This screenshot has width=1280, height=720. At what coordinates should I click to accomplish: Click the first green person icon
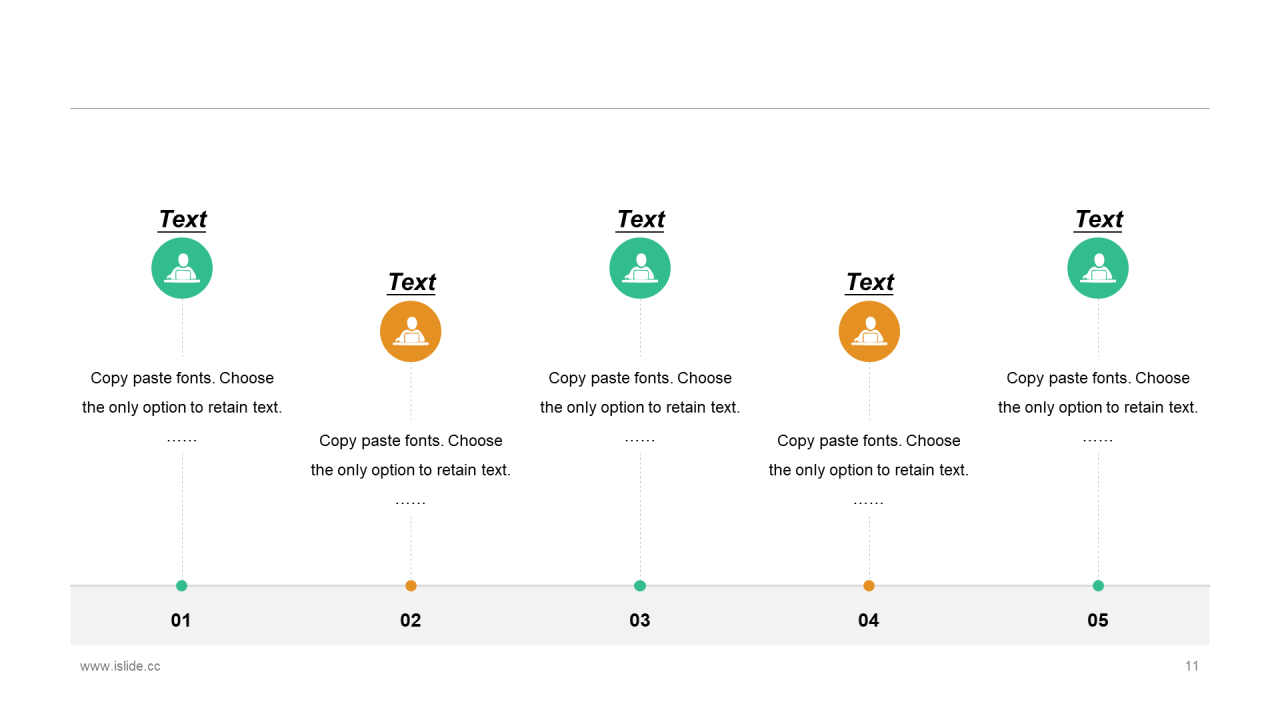pyautogui.click(x=182, y=268)
